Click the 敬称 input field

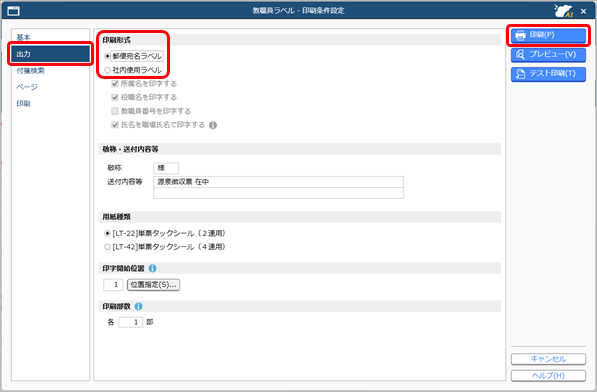click(x=166, y=168)
